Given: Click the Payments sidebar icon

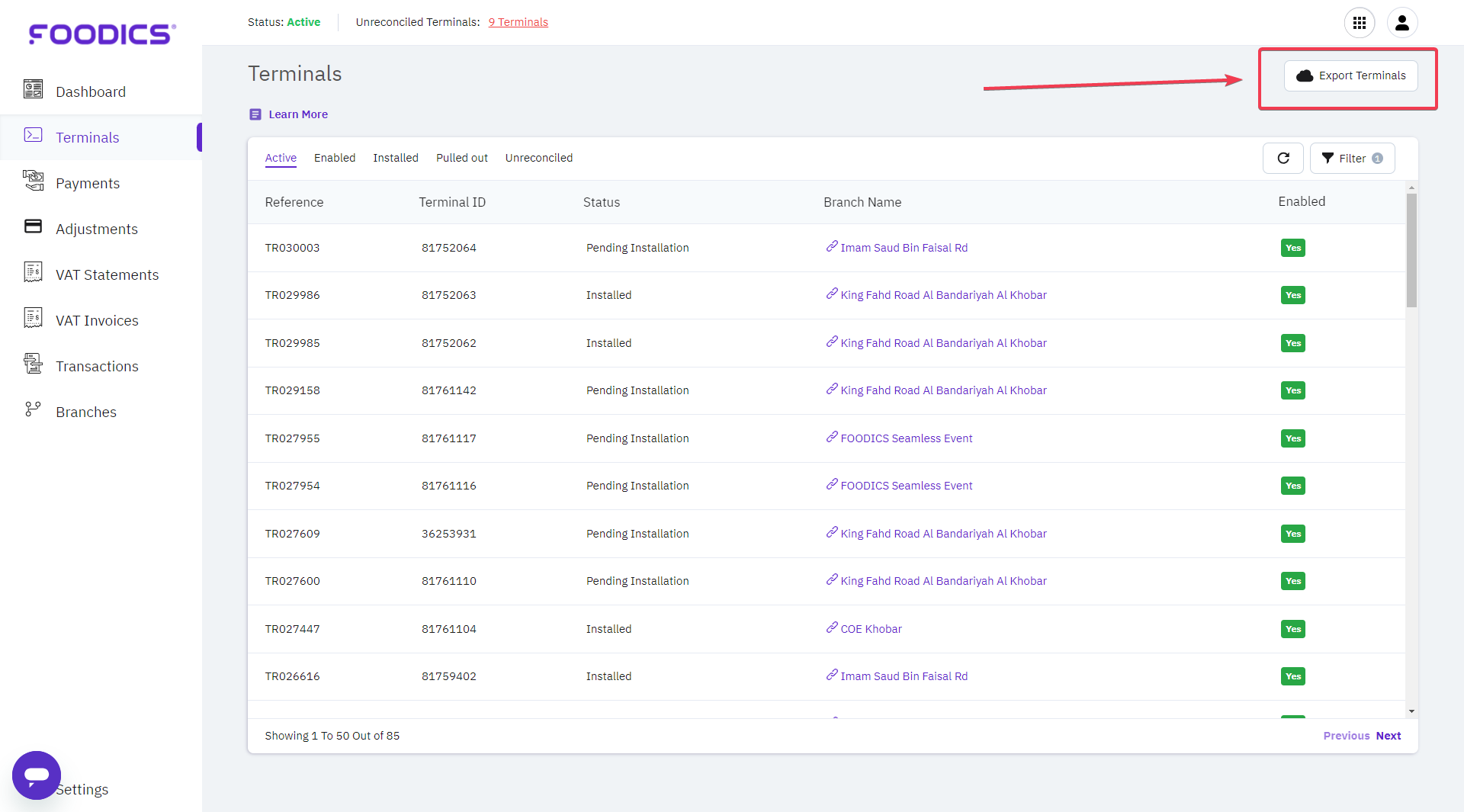Looking at the screenshot, I should coord(33,181).
